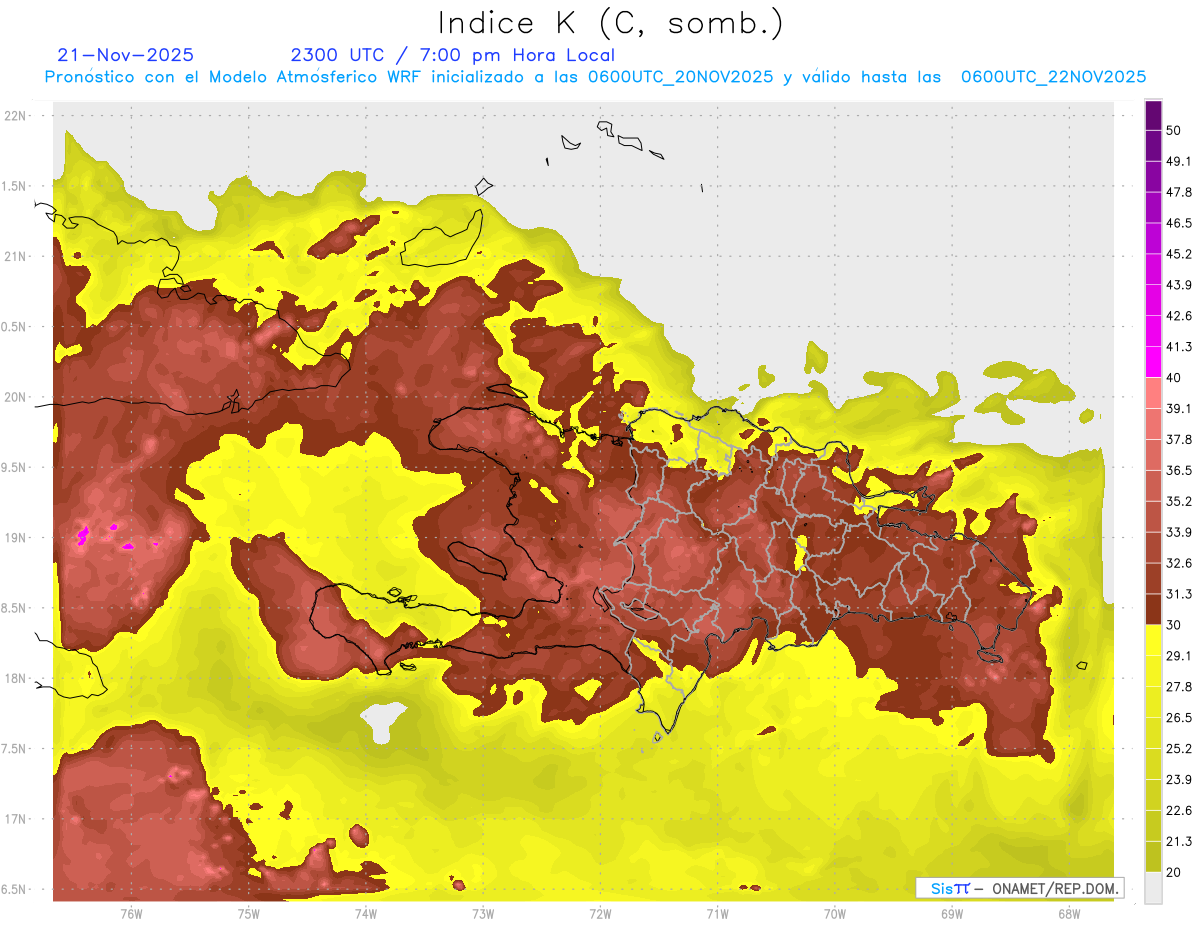Image resolution: width=1200 pixels, height=927 pixels.
Task: Click colorbar value "40"
Action: [x=1174, y=377]
